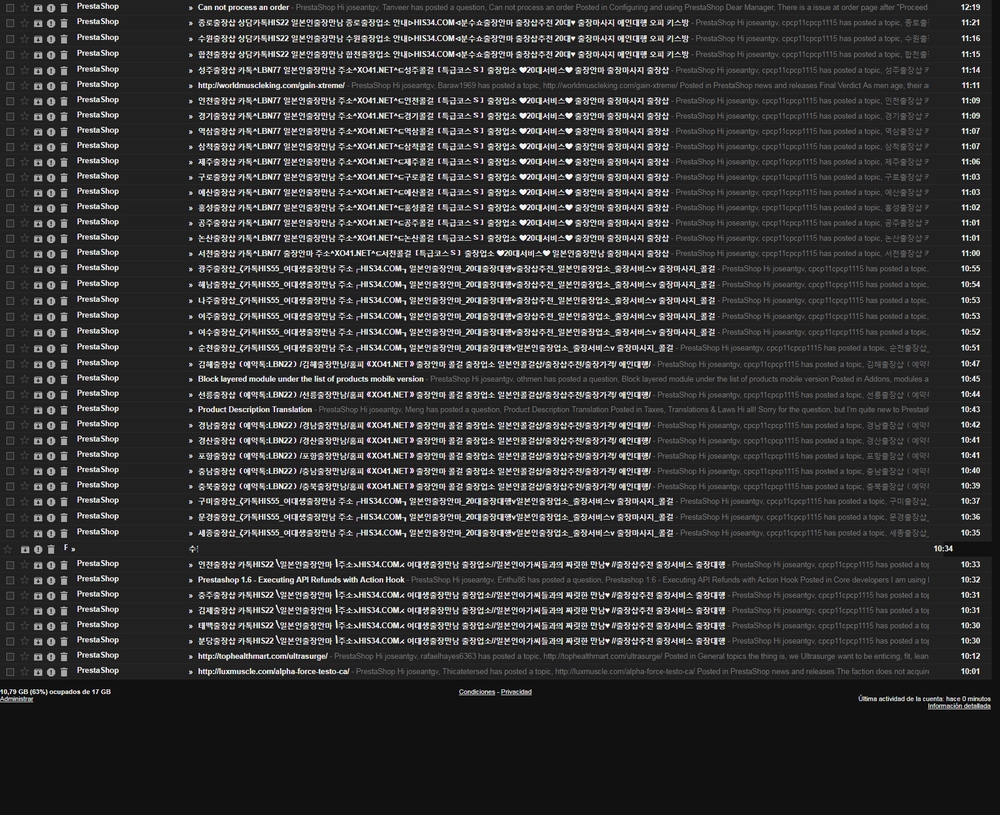This screenshot has width=1000, height=815.
Task: Archive the worldmuscleking.com/gain-xtreme email
Action: pos(38,86)
